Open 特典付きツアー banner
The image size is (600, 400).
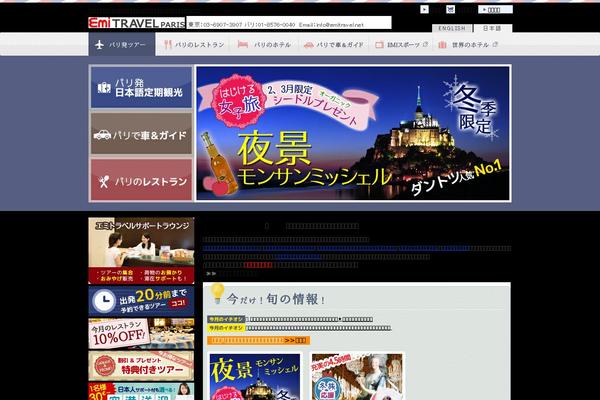point(141,366)
